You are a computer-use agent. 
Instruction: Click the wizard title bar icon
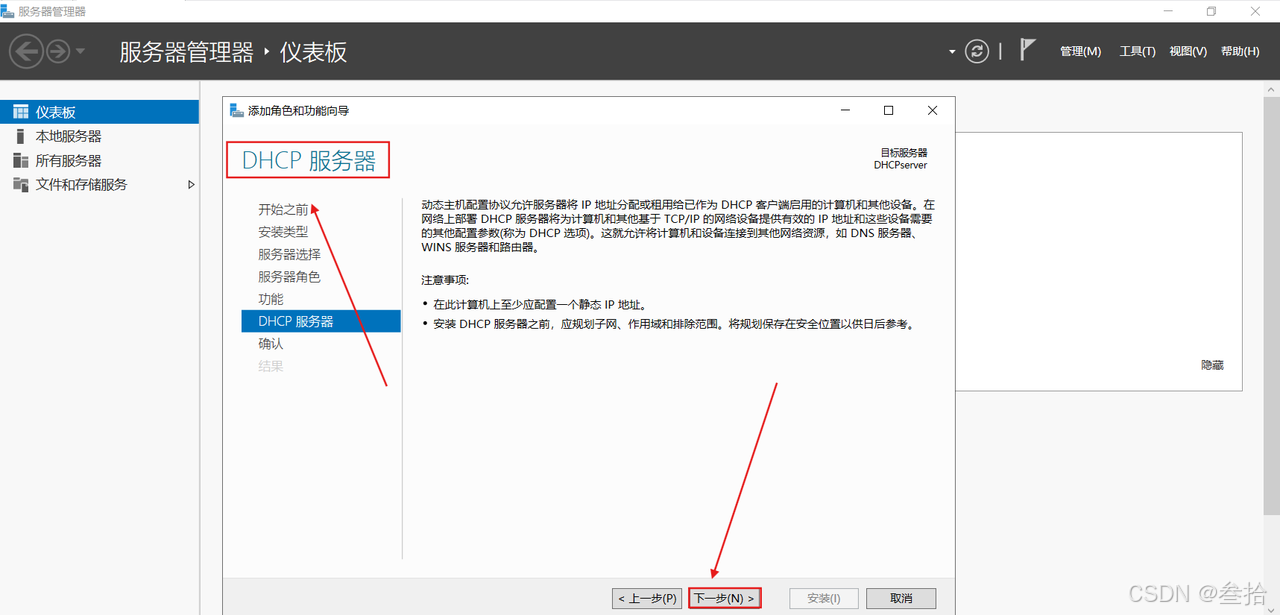(237, 110)
